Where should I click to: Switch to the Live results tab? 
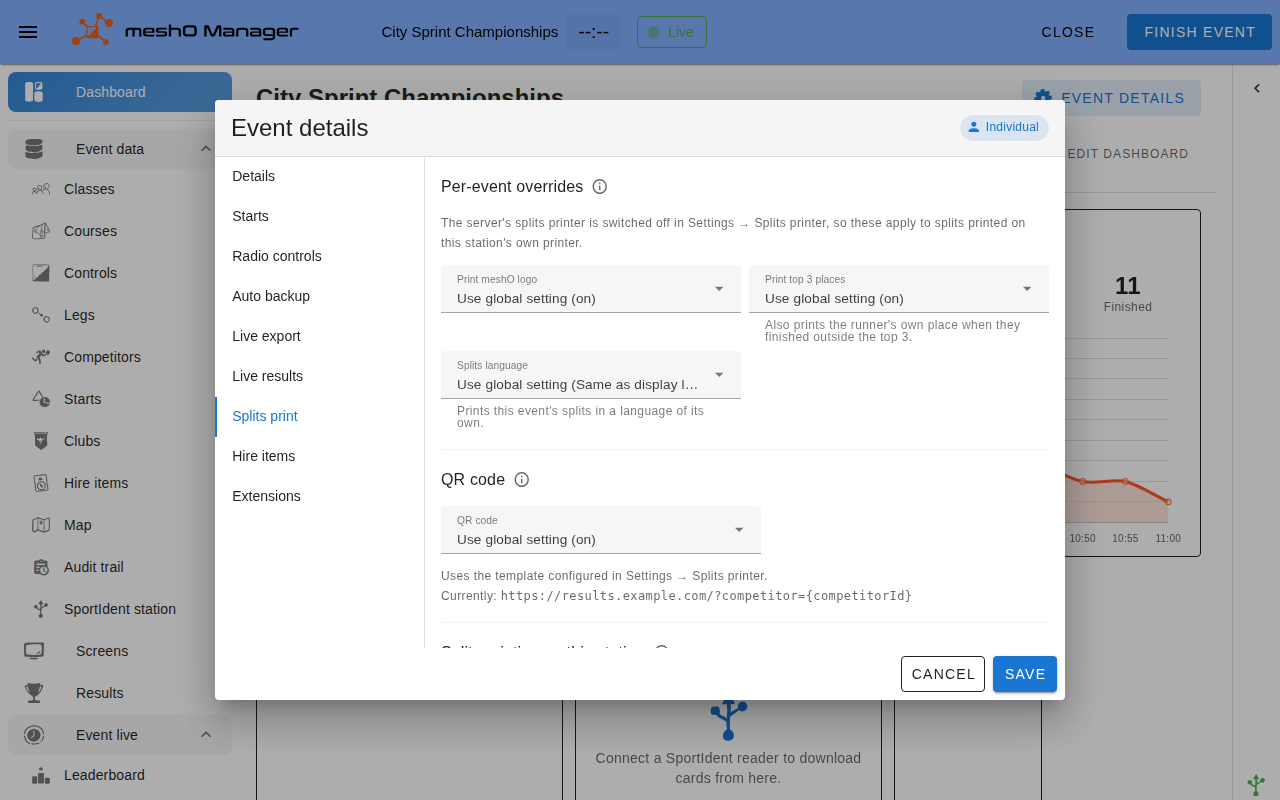tap(320, 376)
